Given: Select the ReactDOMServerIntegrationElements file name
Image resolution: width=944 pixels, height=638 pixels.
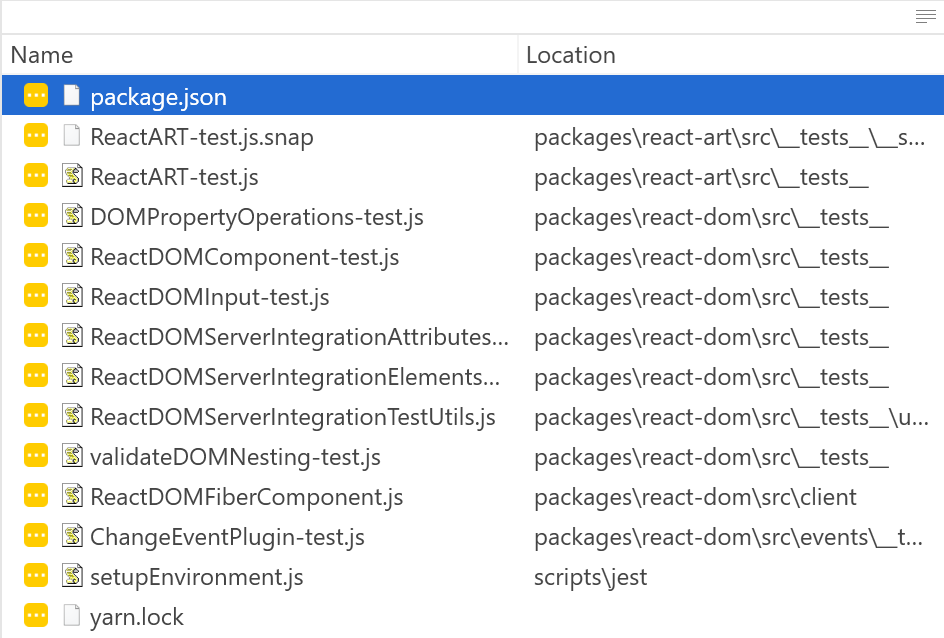Looking at the screenshot, I should [295, 377].
